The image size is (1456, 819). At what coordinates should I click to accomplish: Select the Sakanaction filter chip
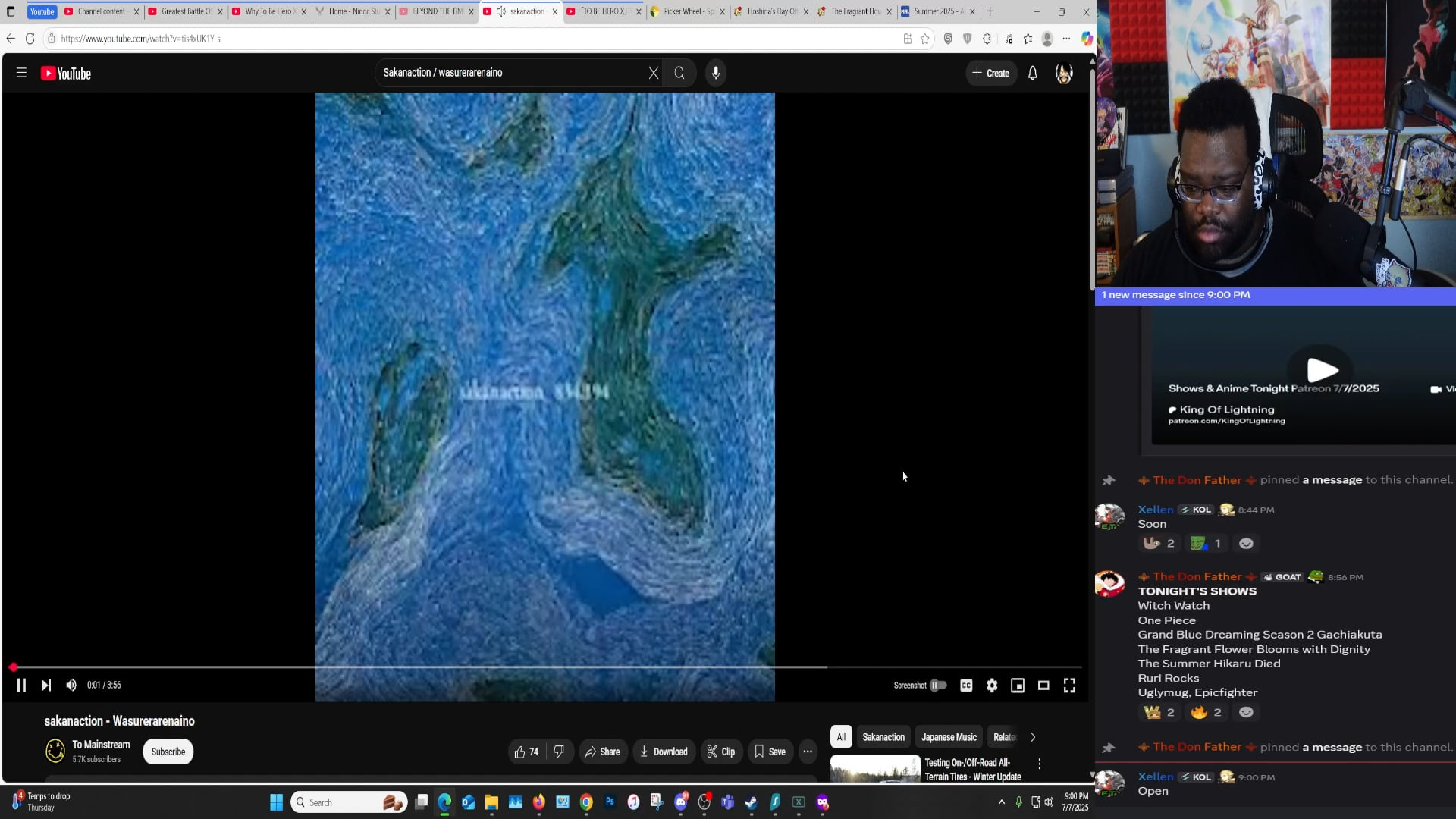(x=883, y=737)
